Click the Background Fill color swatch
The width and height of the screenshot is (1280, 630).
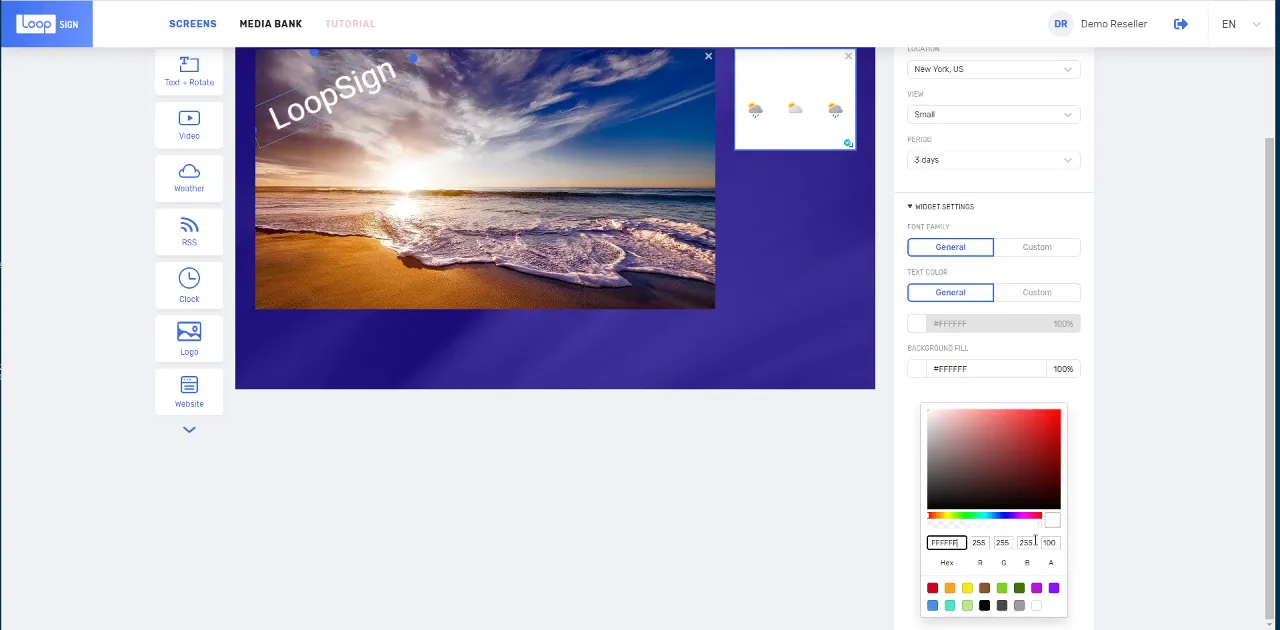917,369
